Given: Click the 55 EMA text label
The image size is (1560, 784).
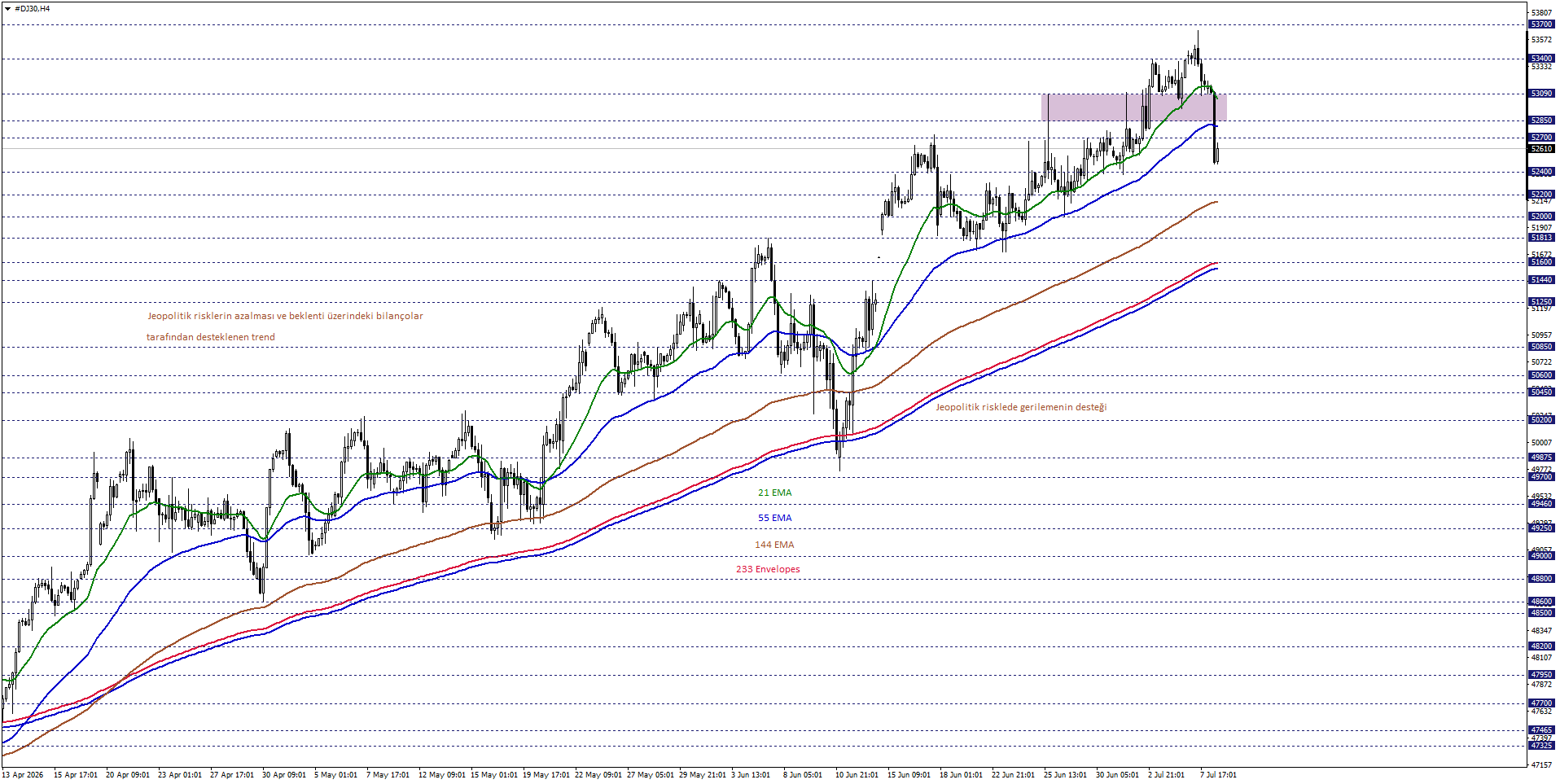Looking at the screenshot, I should [774, 518].
